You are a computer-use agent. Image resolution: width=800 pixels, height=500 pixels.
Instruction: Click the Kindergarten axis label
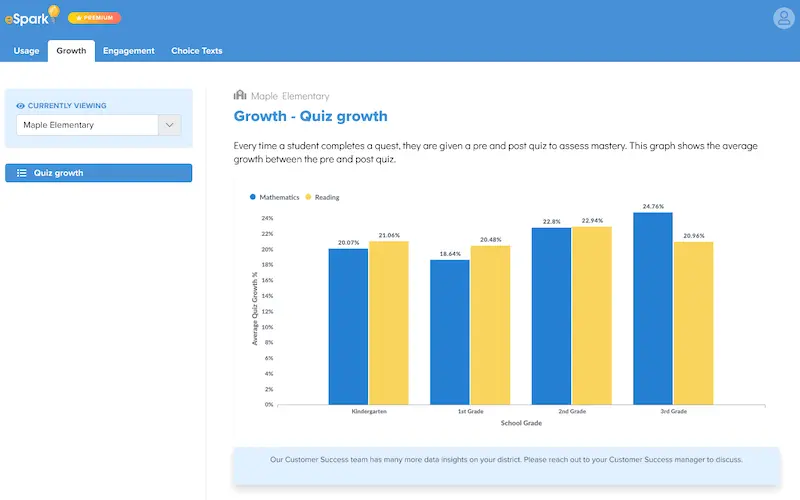tap(369, 411)
